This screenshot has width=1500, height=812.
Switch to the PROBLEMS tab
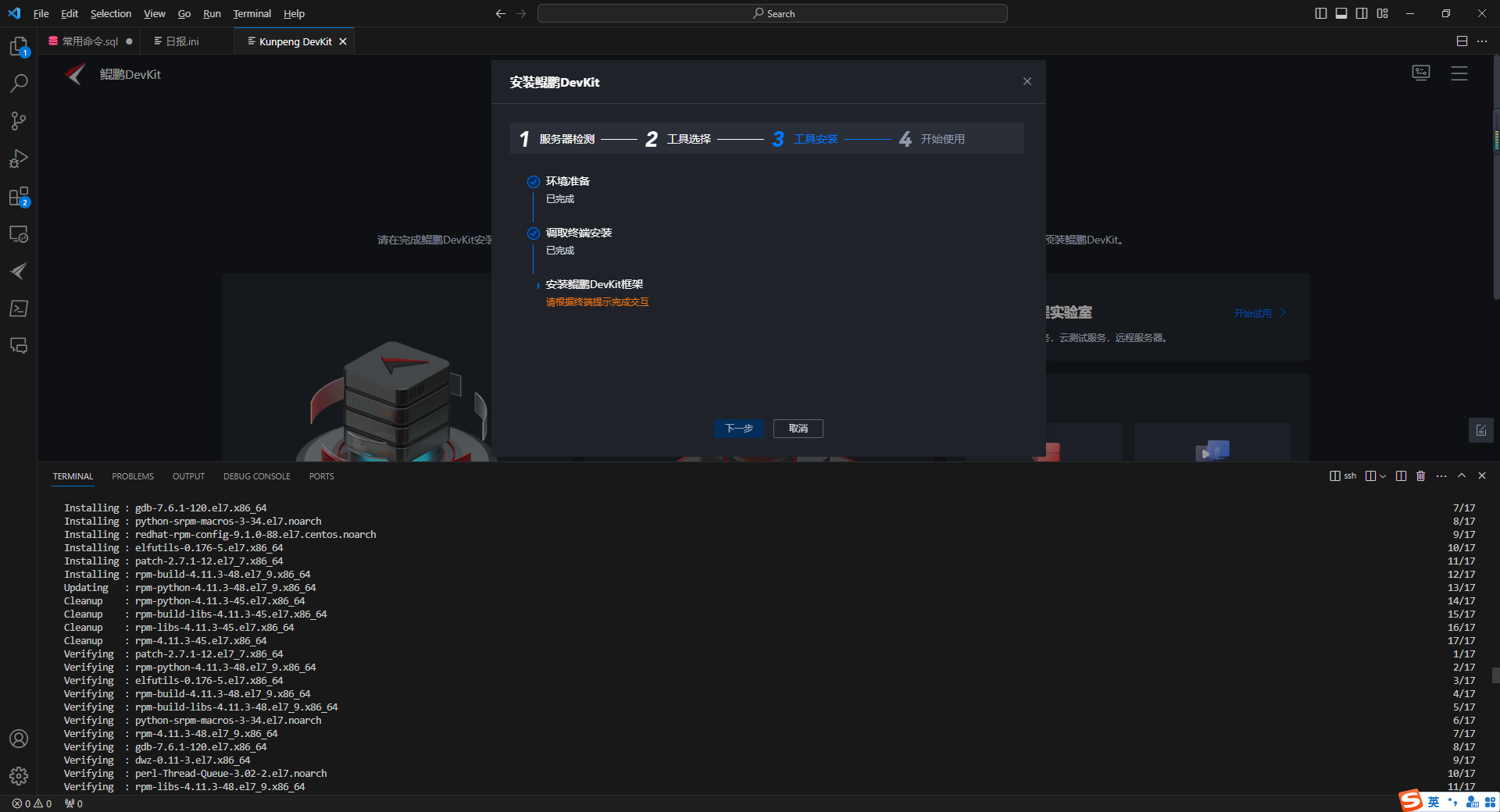(132, 475)
